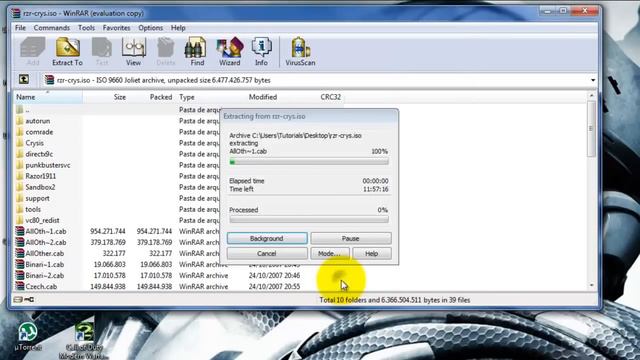Open the File menu
This screenshot has height=360, width=640.
point(20,28)
